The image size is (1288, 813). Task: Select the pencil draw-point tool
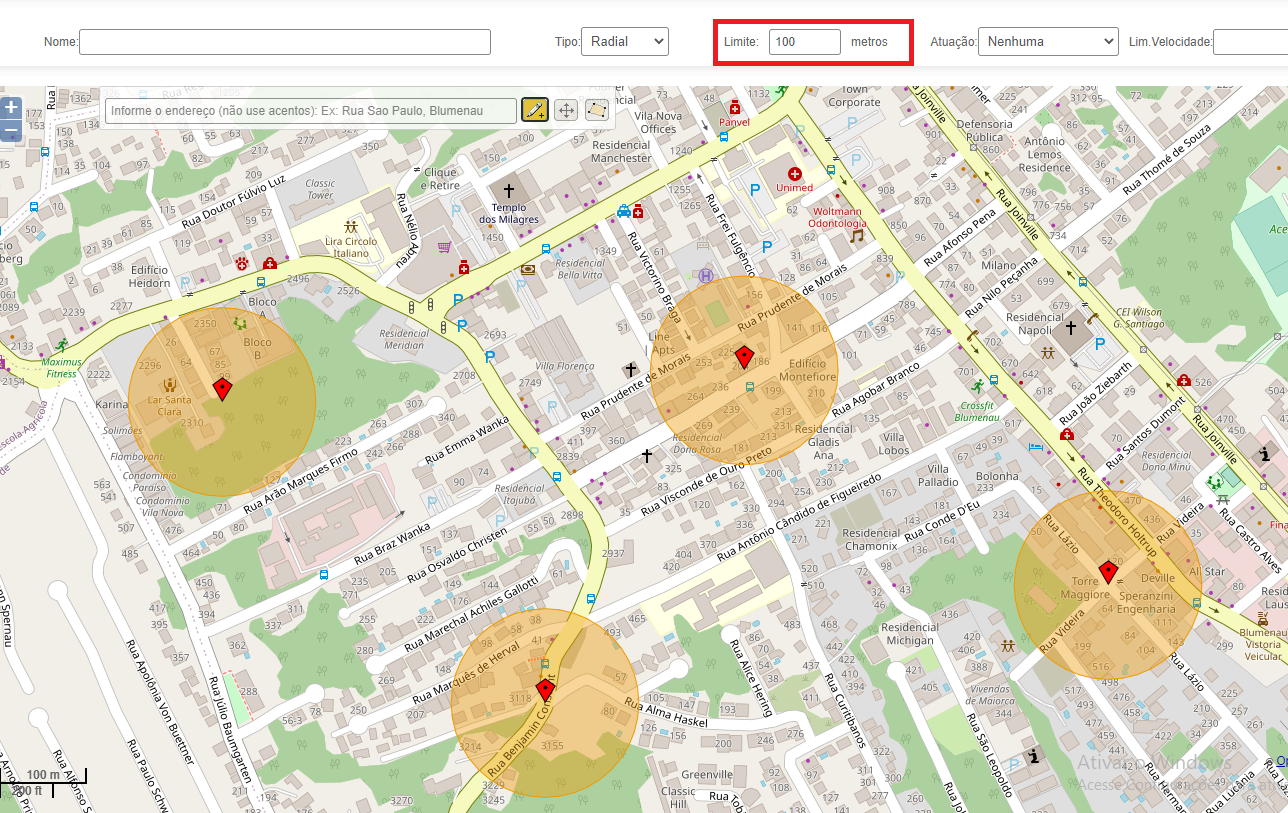534,110
